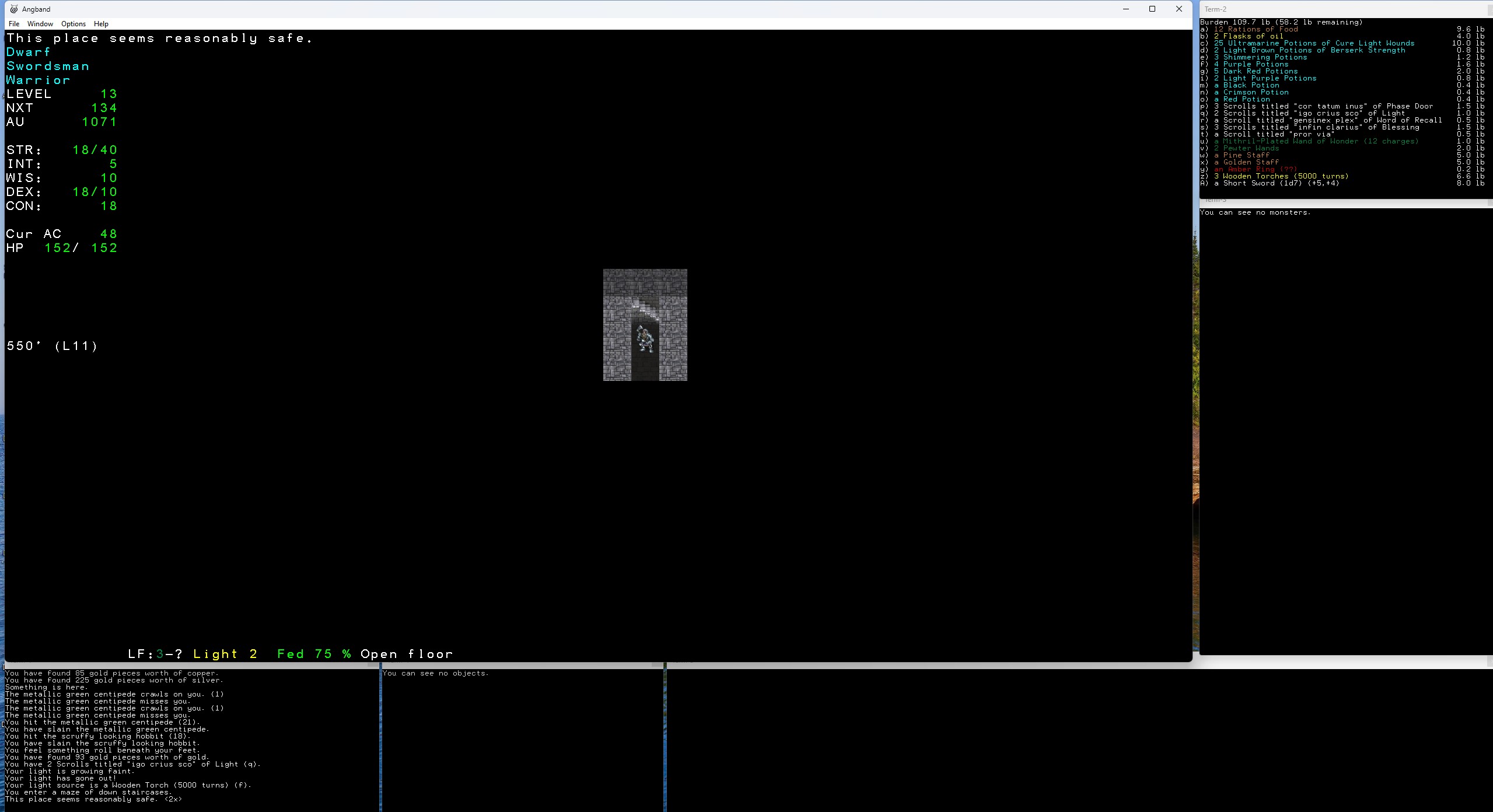Click the WIS 10 stat line
The width and height of the screenshot is (1493, 812).
[x=62, y=178]
